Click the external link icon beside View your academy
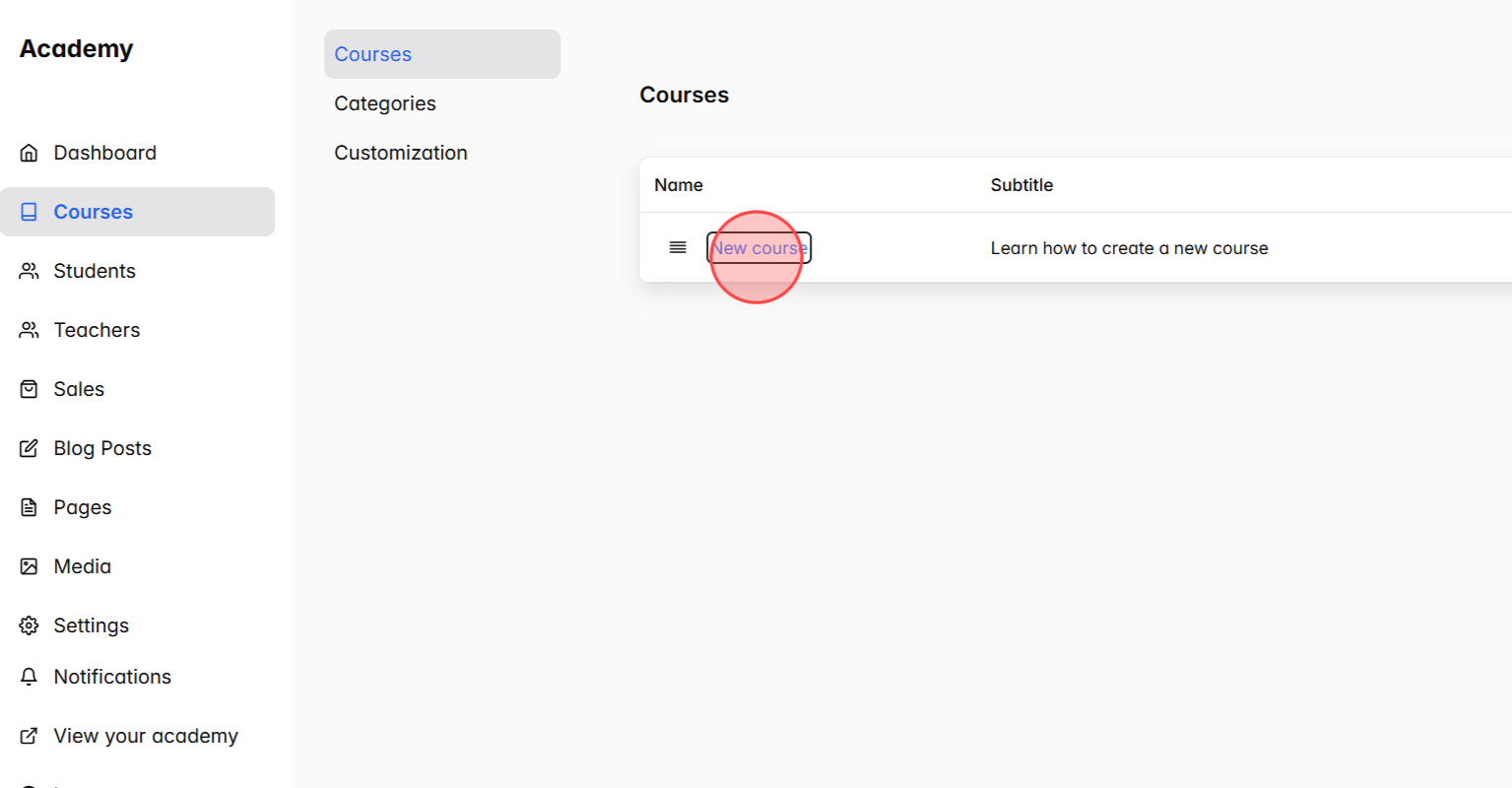 (x=30, y=736)
